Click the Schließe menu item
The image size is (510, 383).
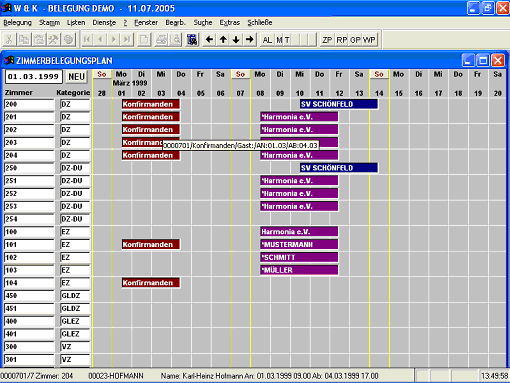click(260, 22)
